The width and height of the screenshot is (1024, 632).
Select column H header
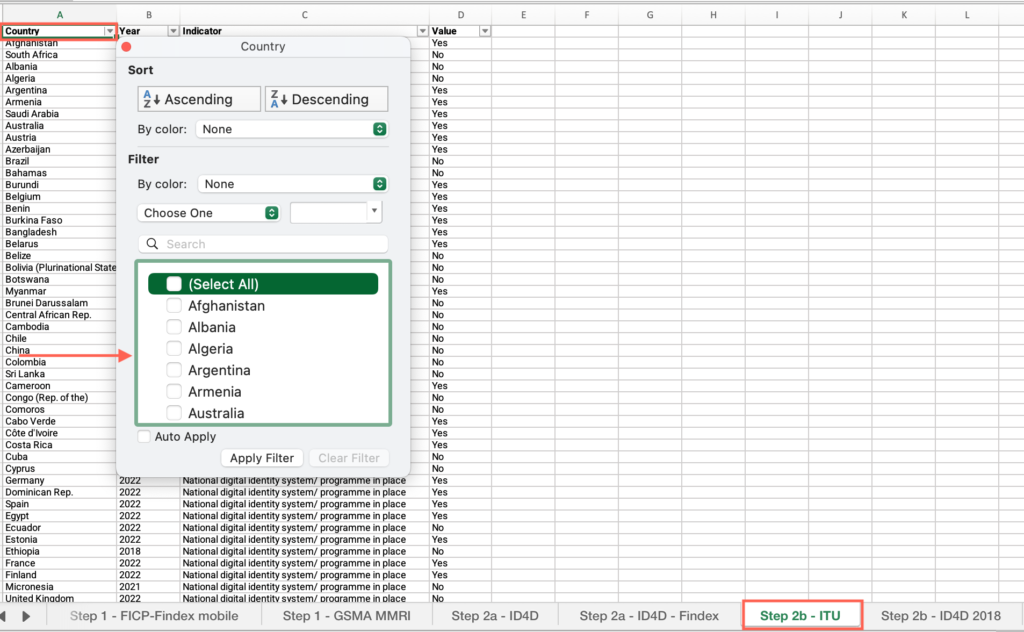click(713, 14)
